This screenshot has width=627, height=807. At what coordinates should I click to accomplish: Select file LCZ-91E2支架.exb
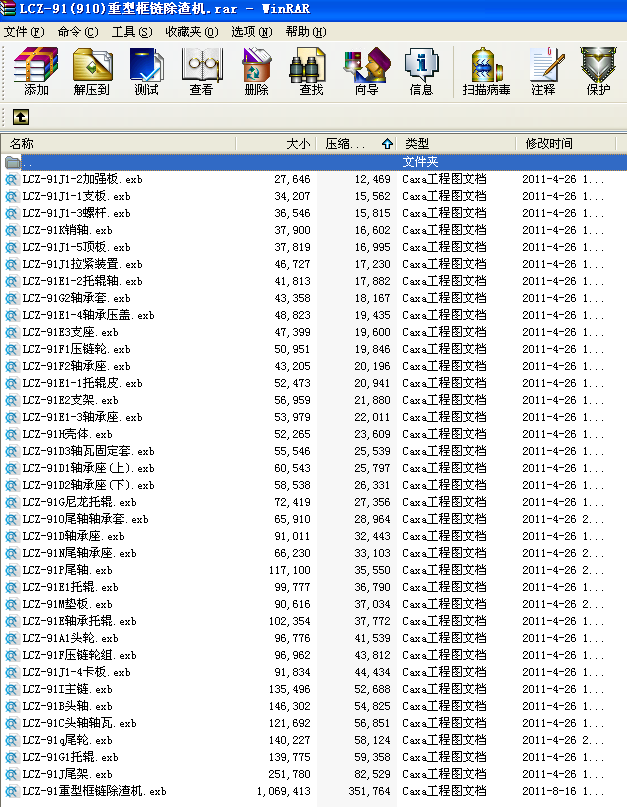(71, 400)
